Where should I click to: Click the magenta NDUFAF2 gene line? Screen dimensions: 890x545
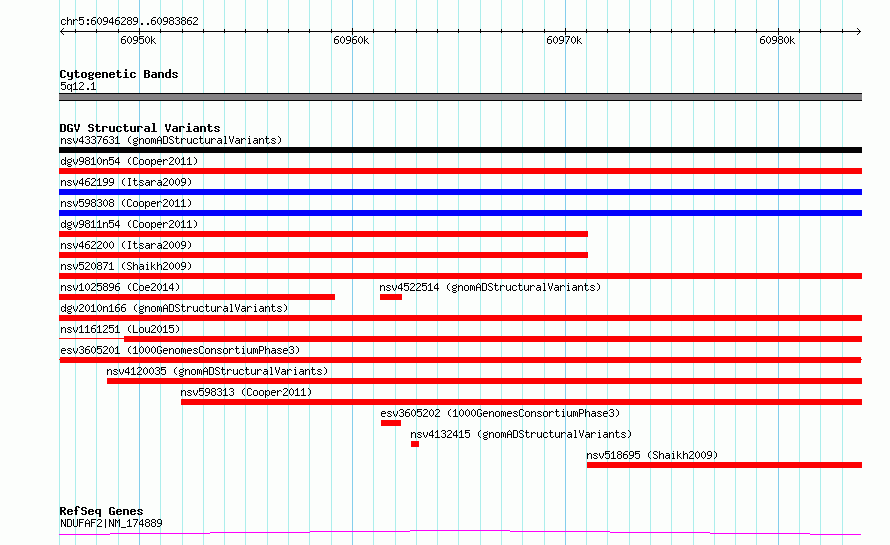[460, 532]
